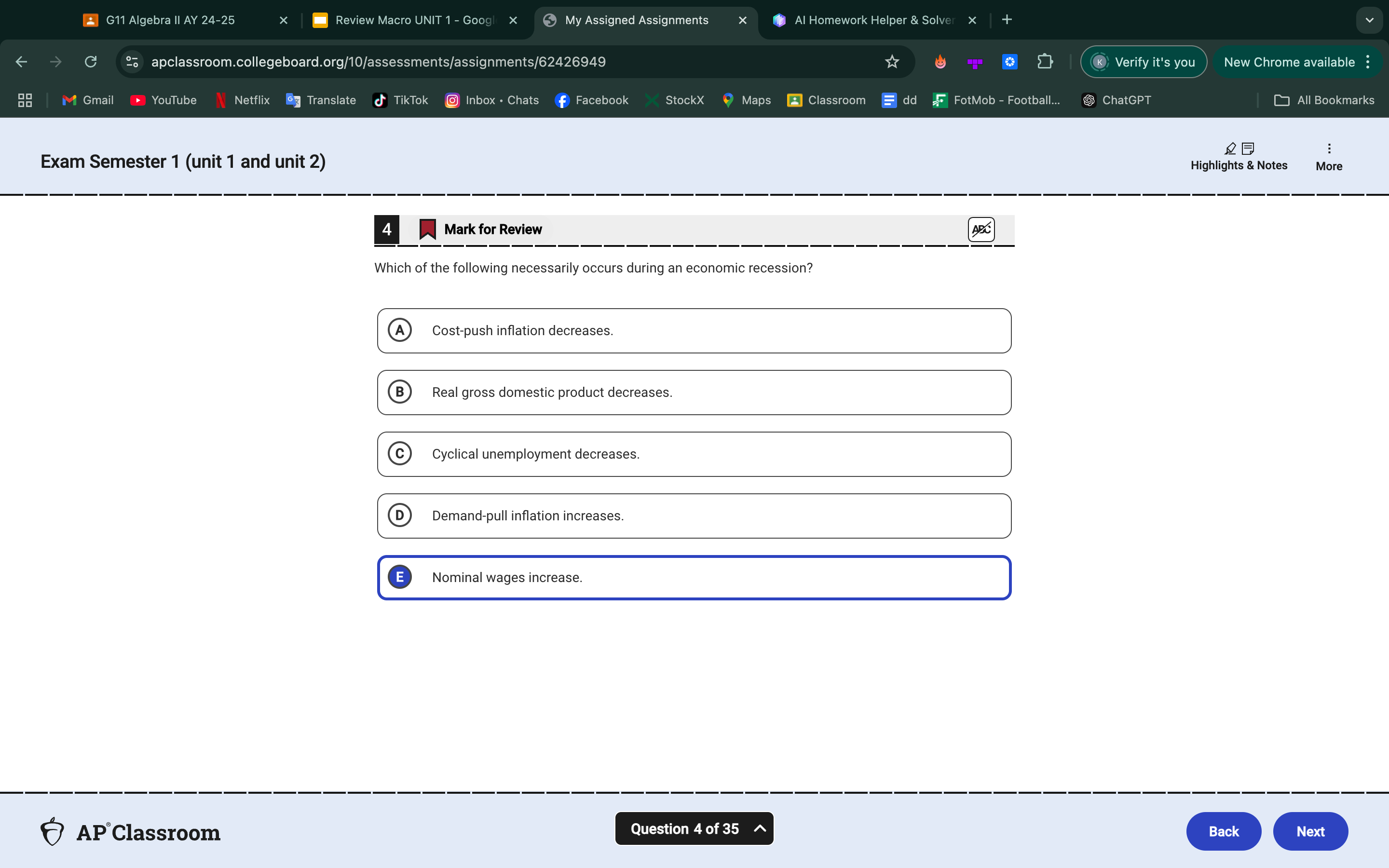Click the Next button
Image resolution: width=1389 pixels, height=868 pixels.
tap(1310, 831)
